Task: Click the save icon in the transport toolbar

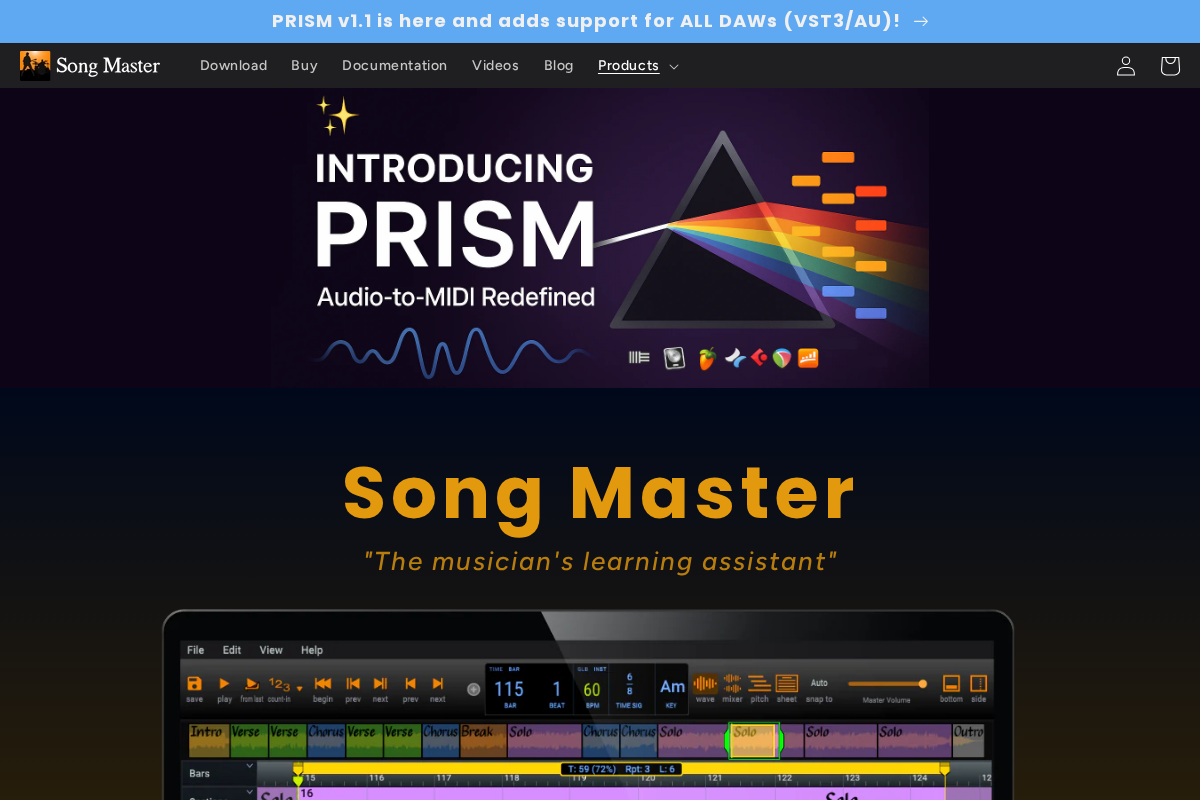Action: (194, 684)
